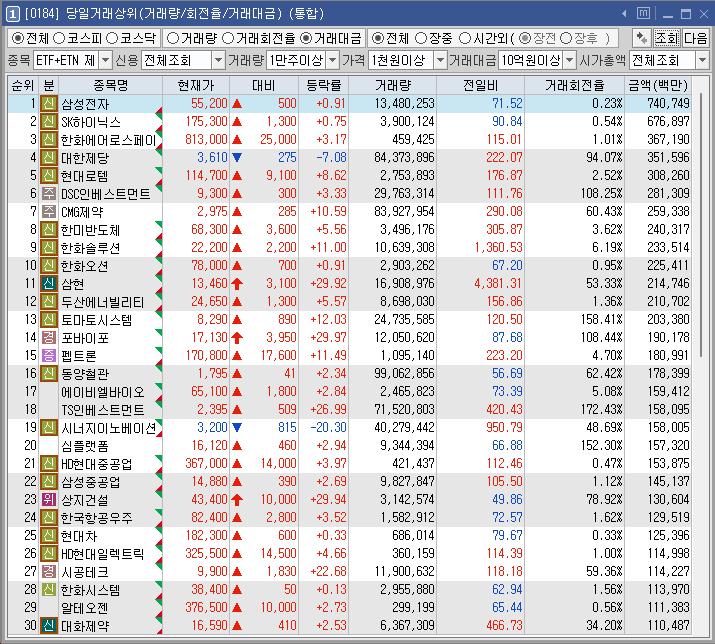Click the 경 badge icon for 포바이포

tap(48, 338)
